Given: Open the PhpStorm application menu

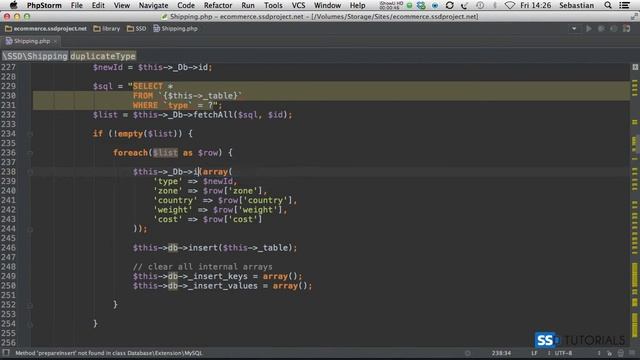Looking at the screenshot, I should click(44, 5).
